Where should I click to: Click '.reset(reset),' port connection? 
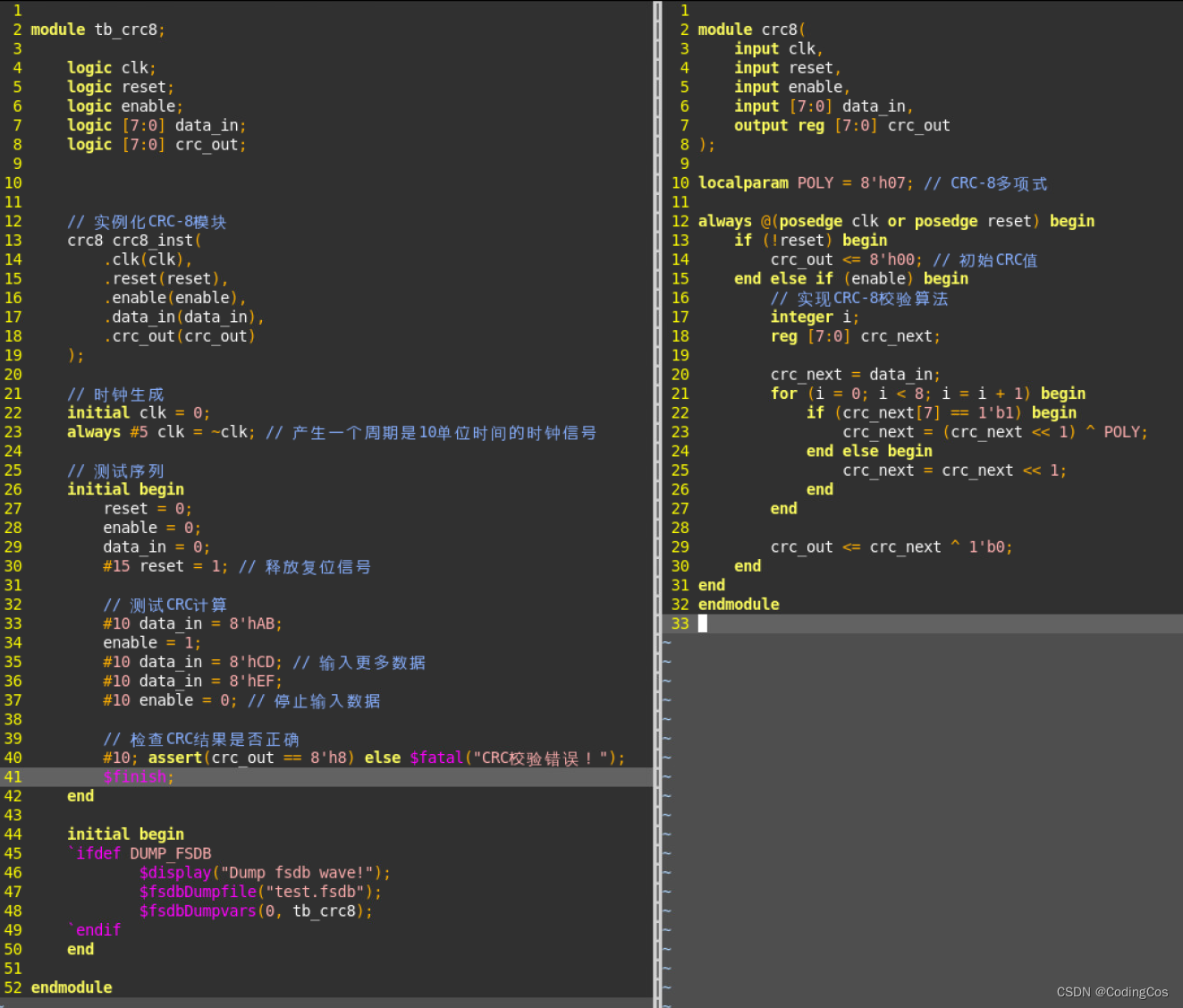165,279
